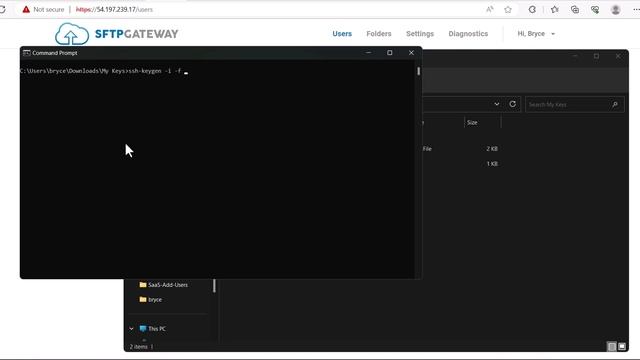Expand File Explorer address bar history dropdown
Image resolution: width=640 pixels, height=360 pixels.
pyautogui.click(x=497, y=104)
